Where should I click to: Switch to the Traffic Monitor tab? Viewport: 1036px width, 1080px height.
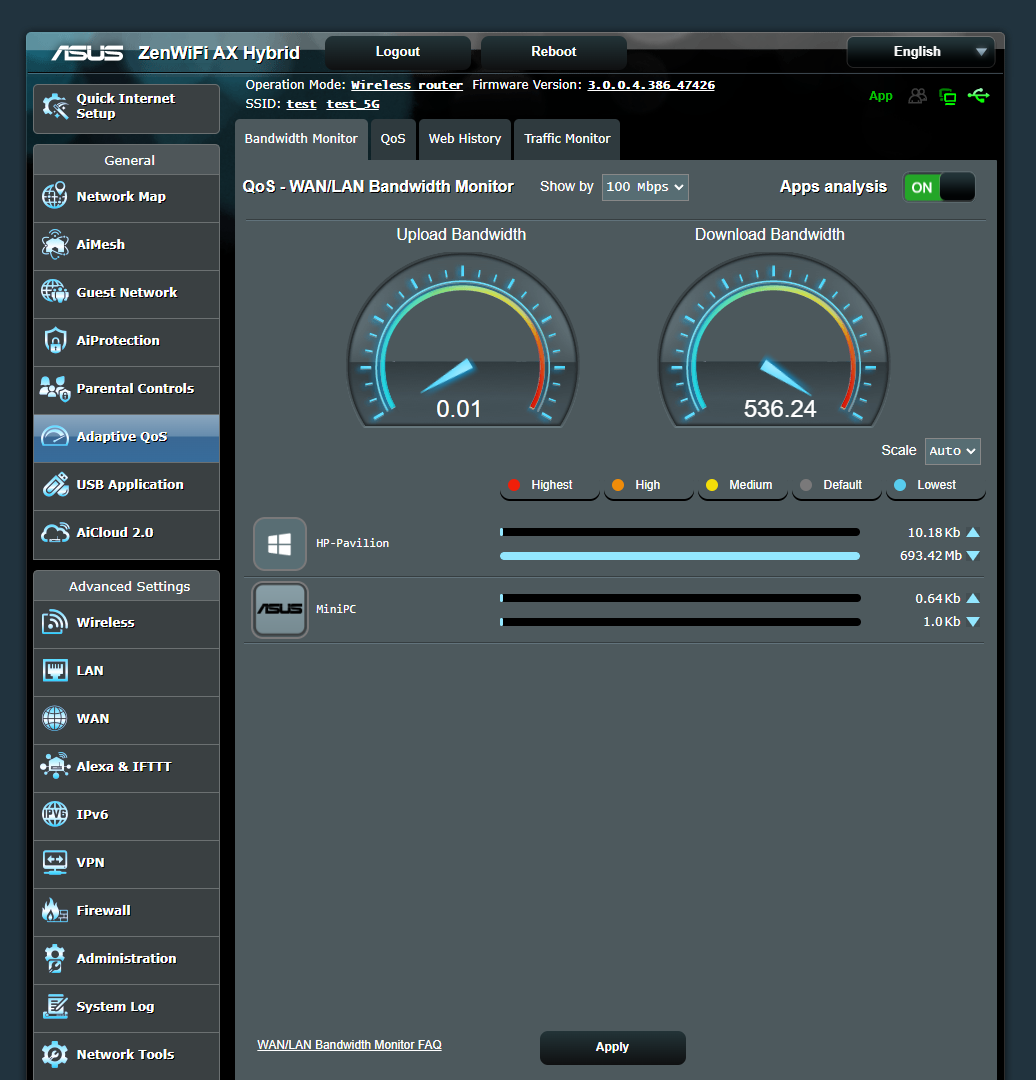point(566,139)
